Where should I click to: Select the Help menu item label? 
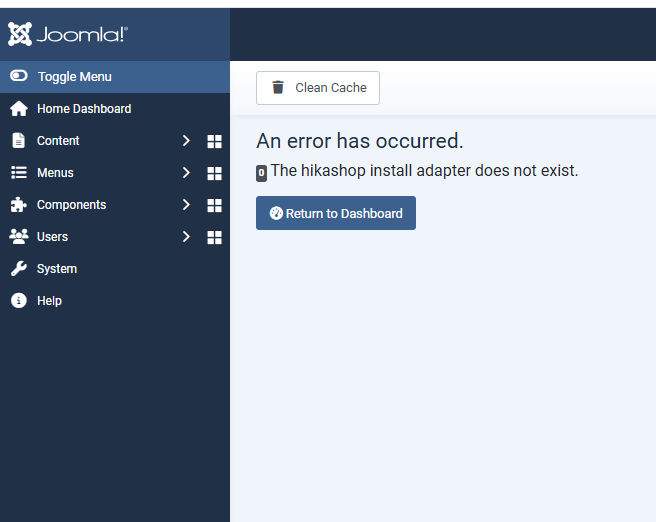49,301
